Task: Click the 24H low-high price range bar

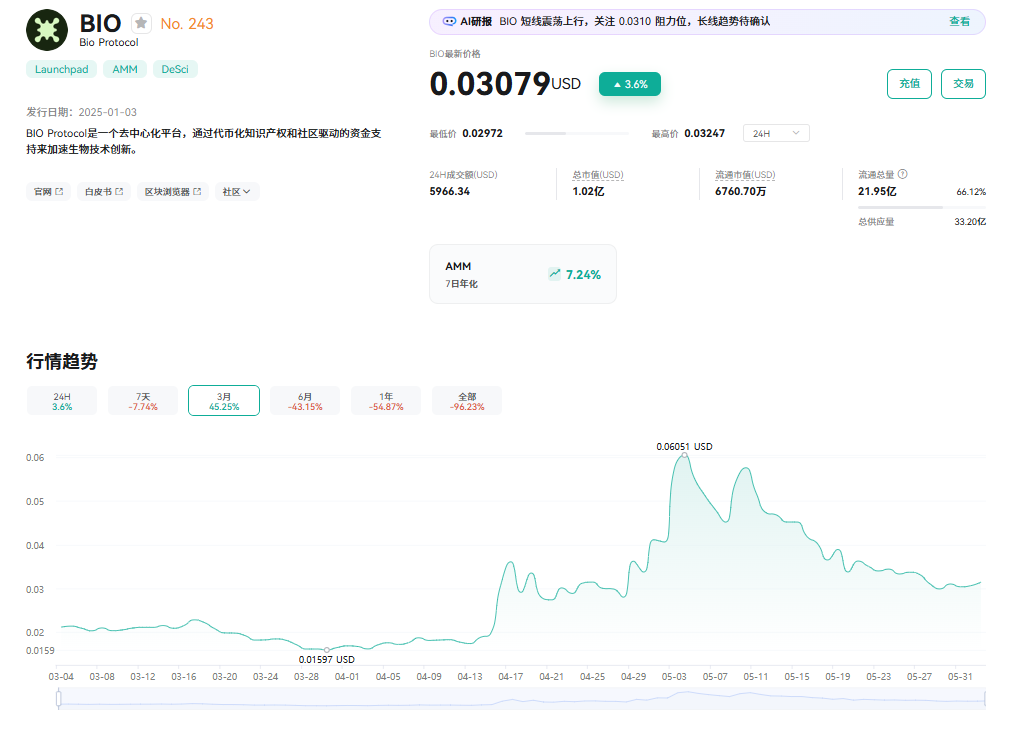Action: (x=576, y=133)
